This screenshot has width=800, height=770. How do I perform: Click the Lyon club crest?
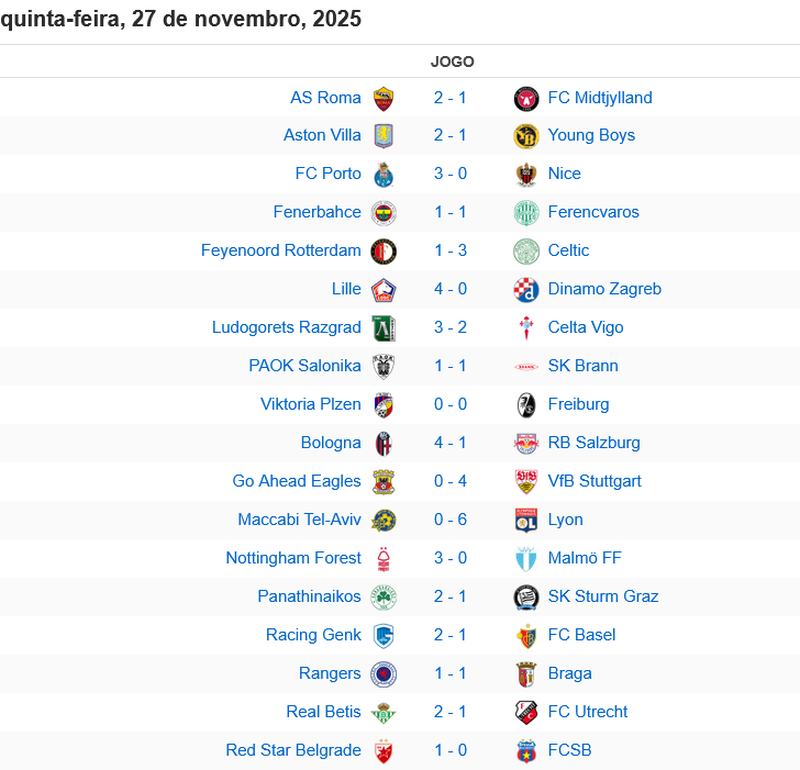click(x=526, y=520)
